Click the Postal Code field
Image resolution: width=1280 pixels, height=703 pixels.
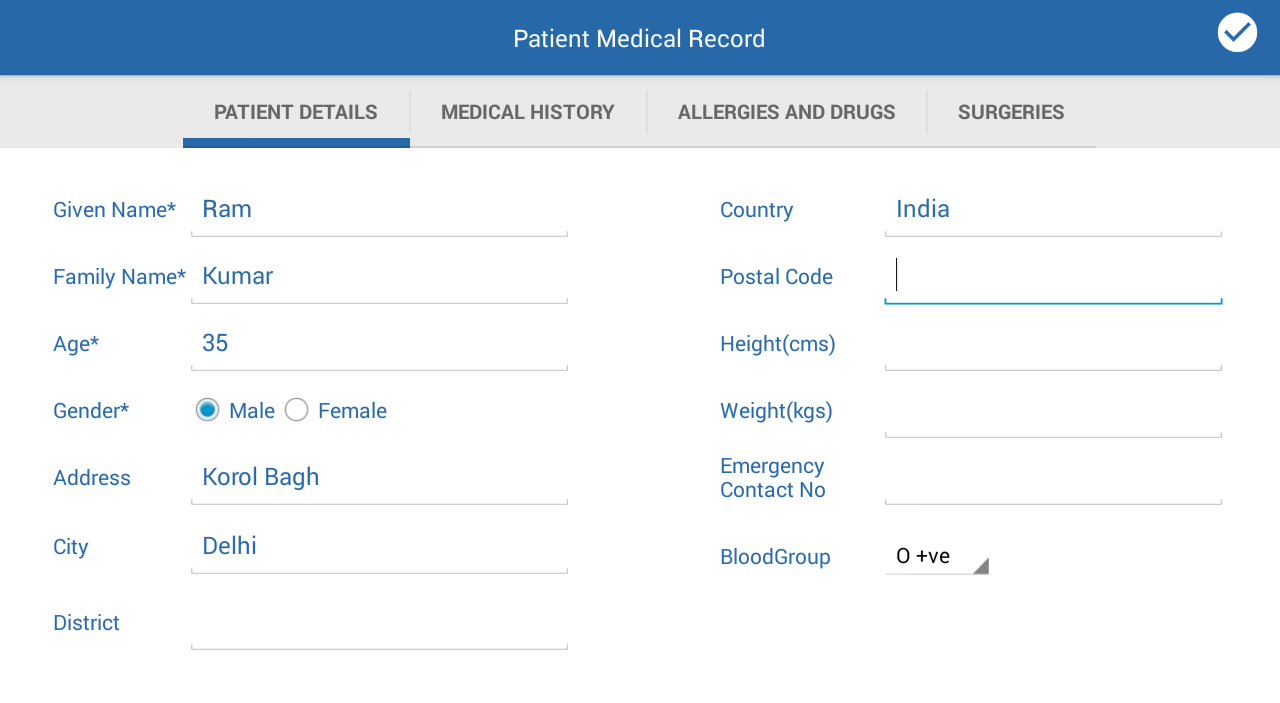[x=1053, y=277]
